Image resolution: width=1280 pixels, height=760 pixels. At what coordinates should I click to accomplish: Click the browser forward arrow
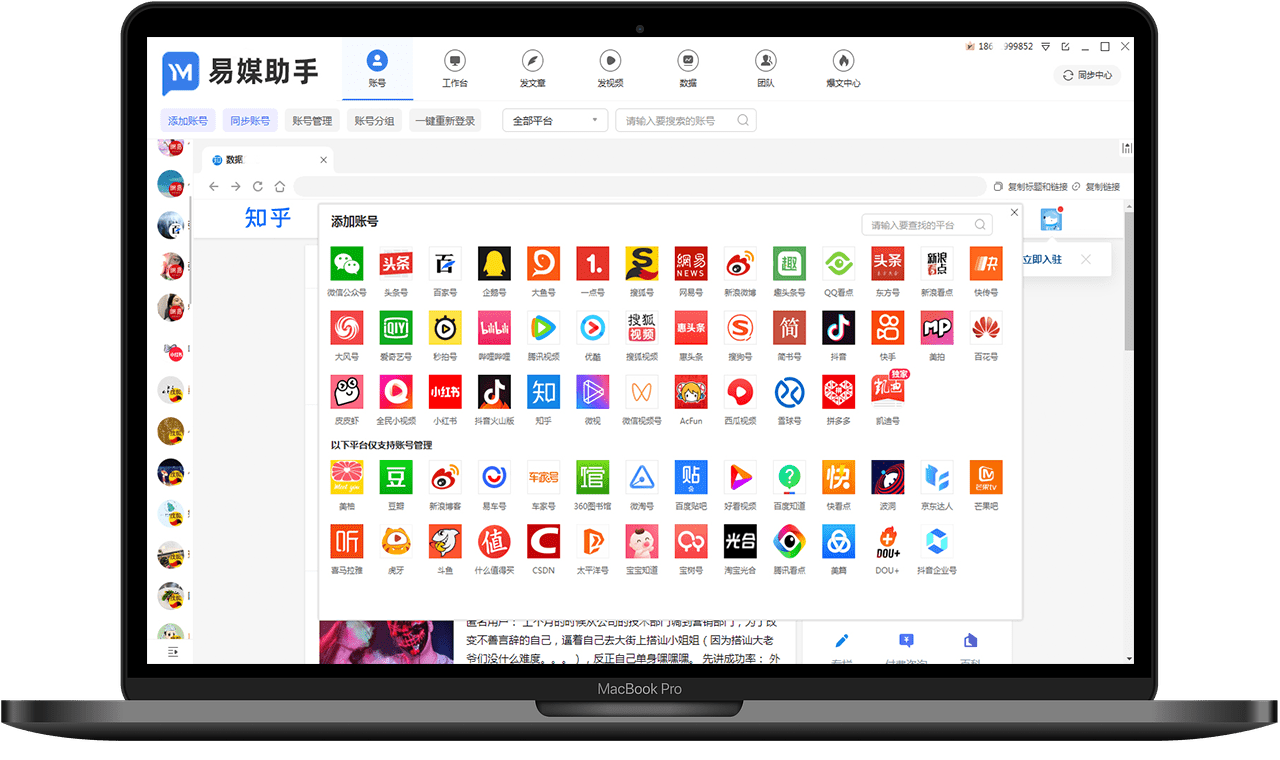point(236,187)
